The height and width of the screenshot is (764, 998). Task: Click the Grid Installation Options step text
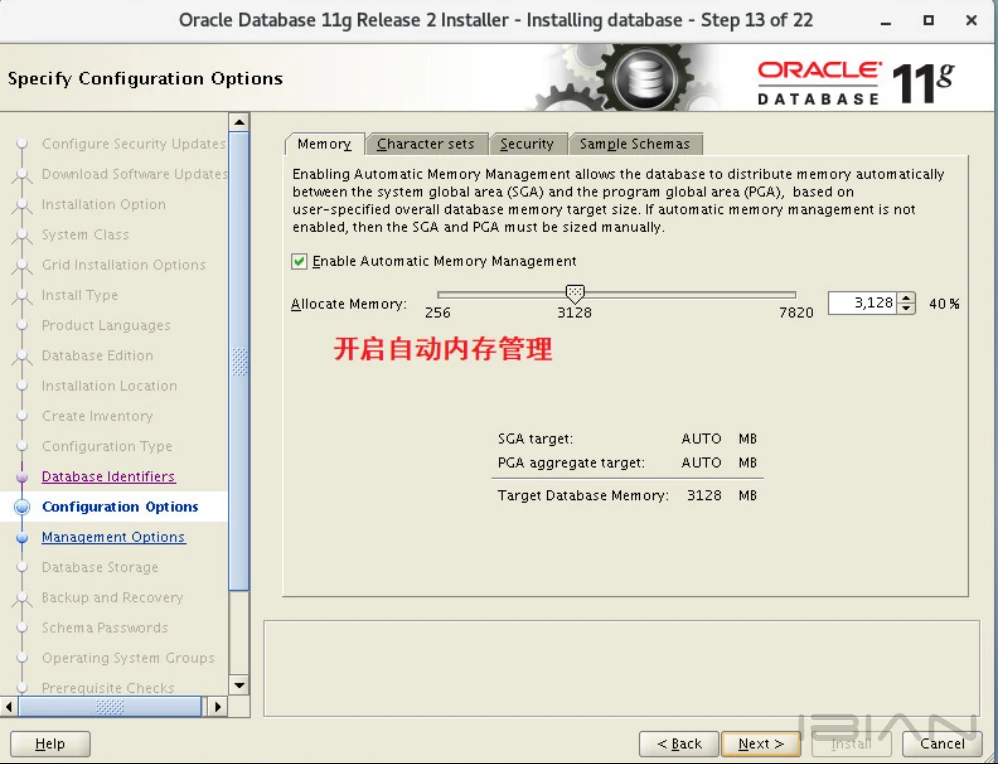click(x=123, y=265)
